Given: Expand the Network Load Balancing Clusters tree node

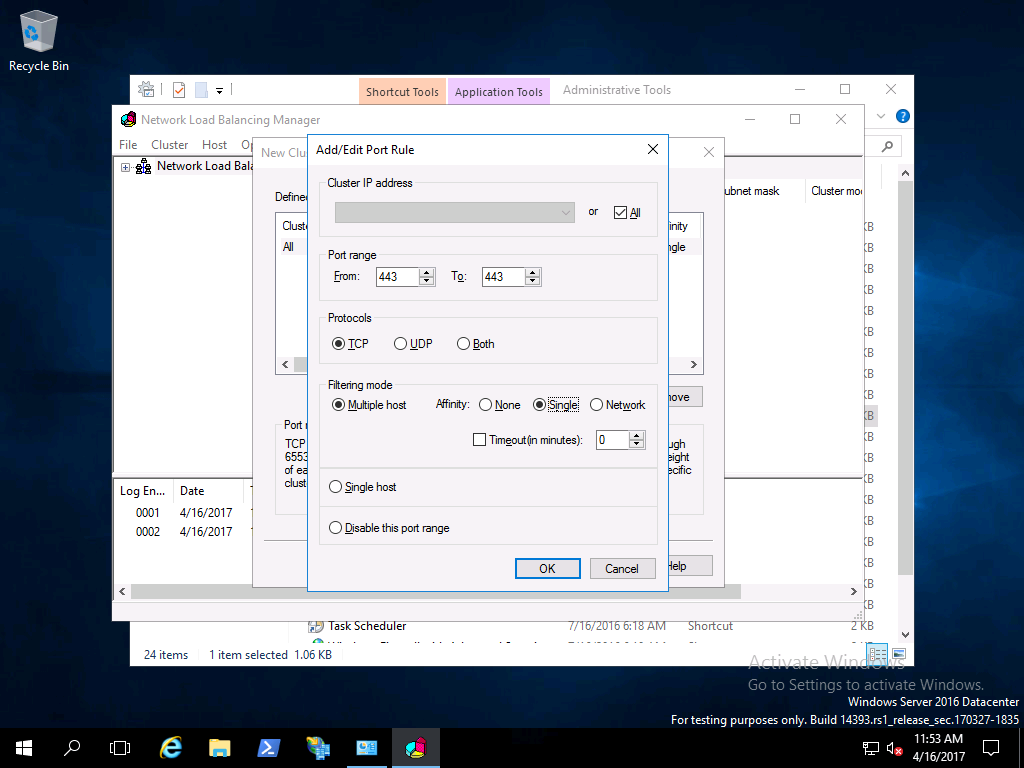Looking at the screenshot, I should pos(126,167).
